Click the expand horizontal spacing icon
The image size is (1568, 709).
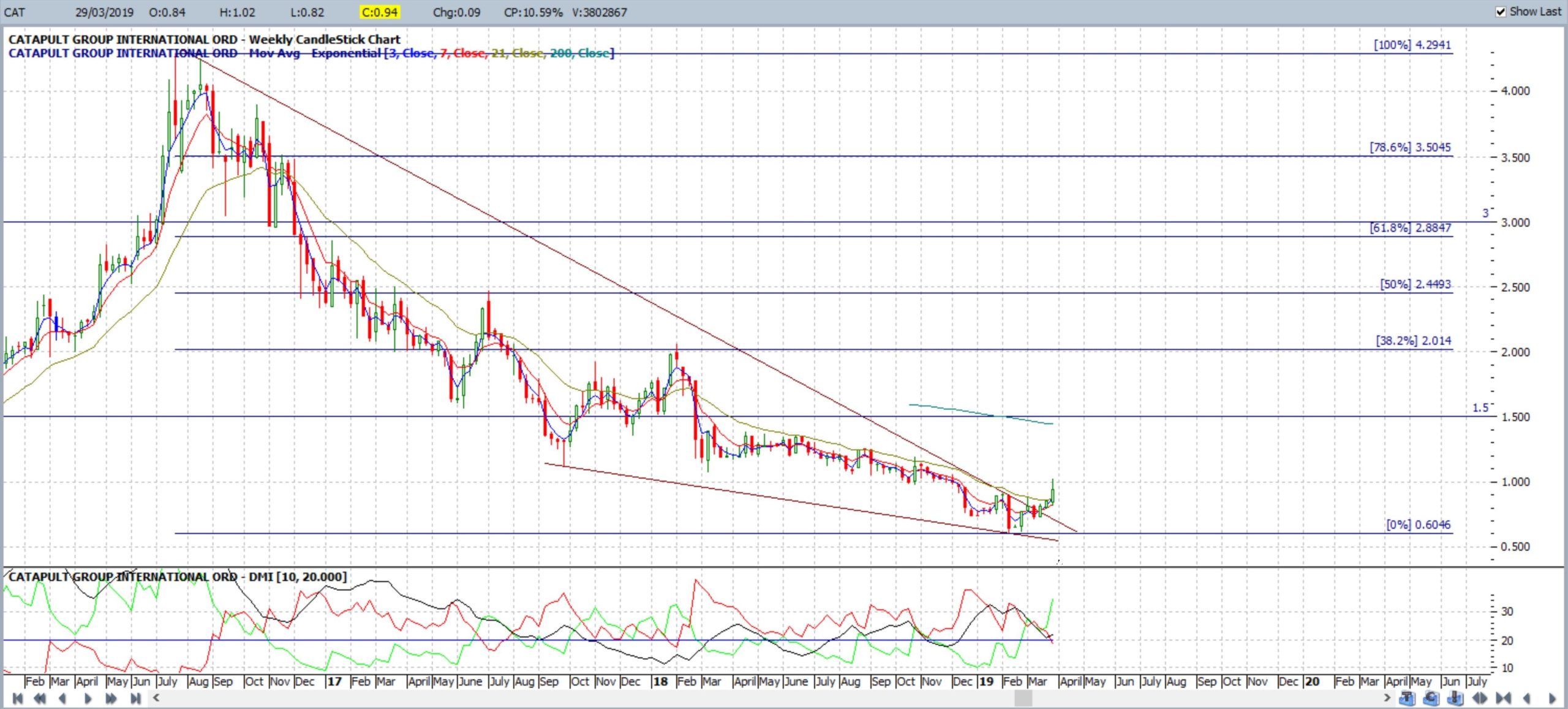click(1480, 698)
